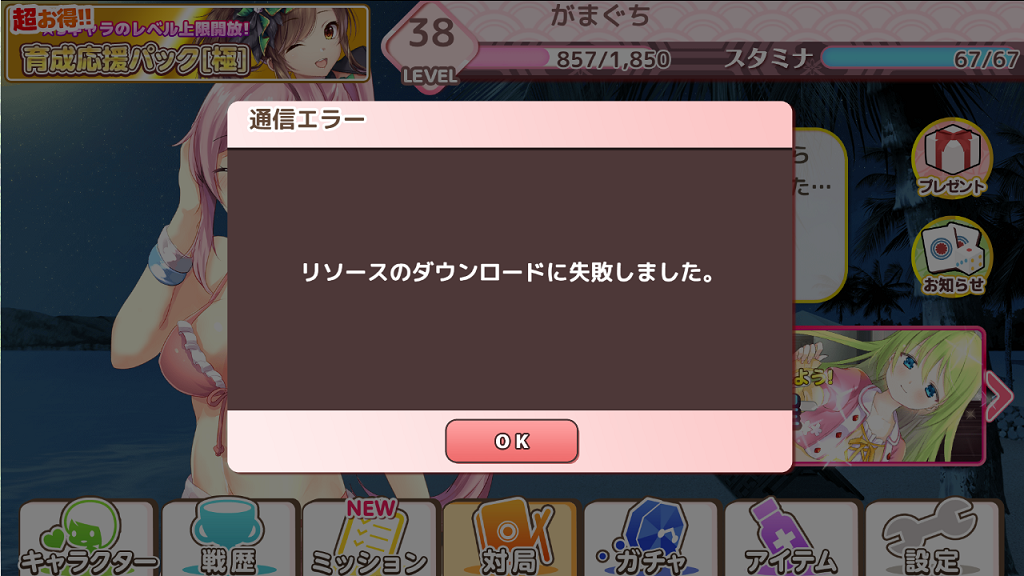The width and height of the screenshot is (1024, 576).
Task: Open the 設定 wrench settings icon
Action: coord(933,537)
